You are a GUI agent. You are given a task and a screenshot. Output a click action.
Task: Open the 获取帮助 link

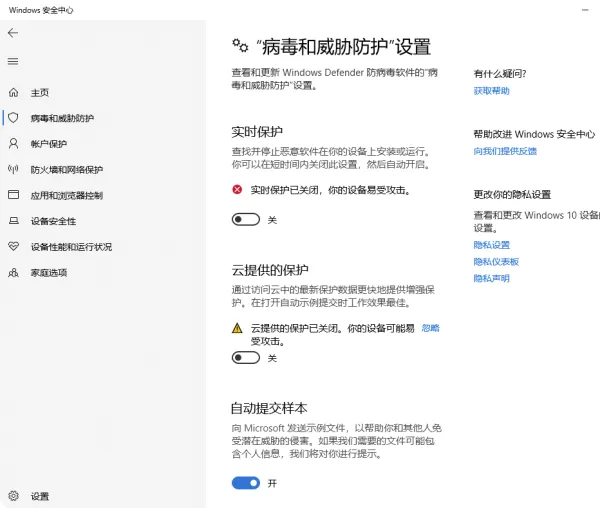pyautogui.click(x=491, y=91)
